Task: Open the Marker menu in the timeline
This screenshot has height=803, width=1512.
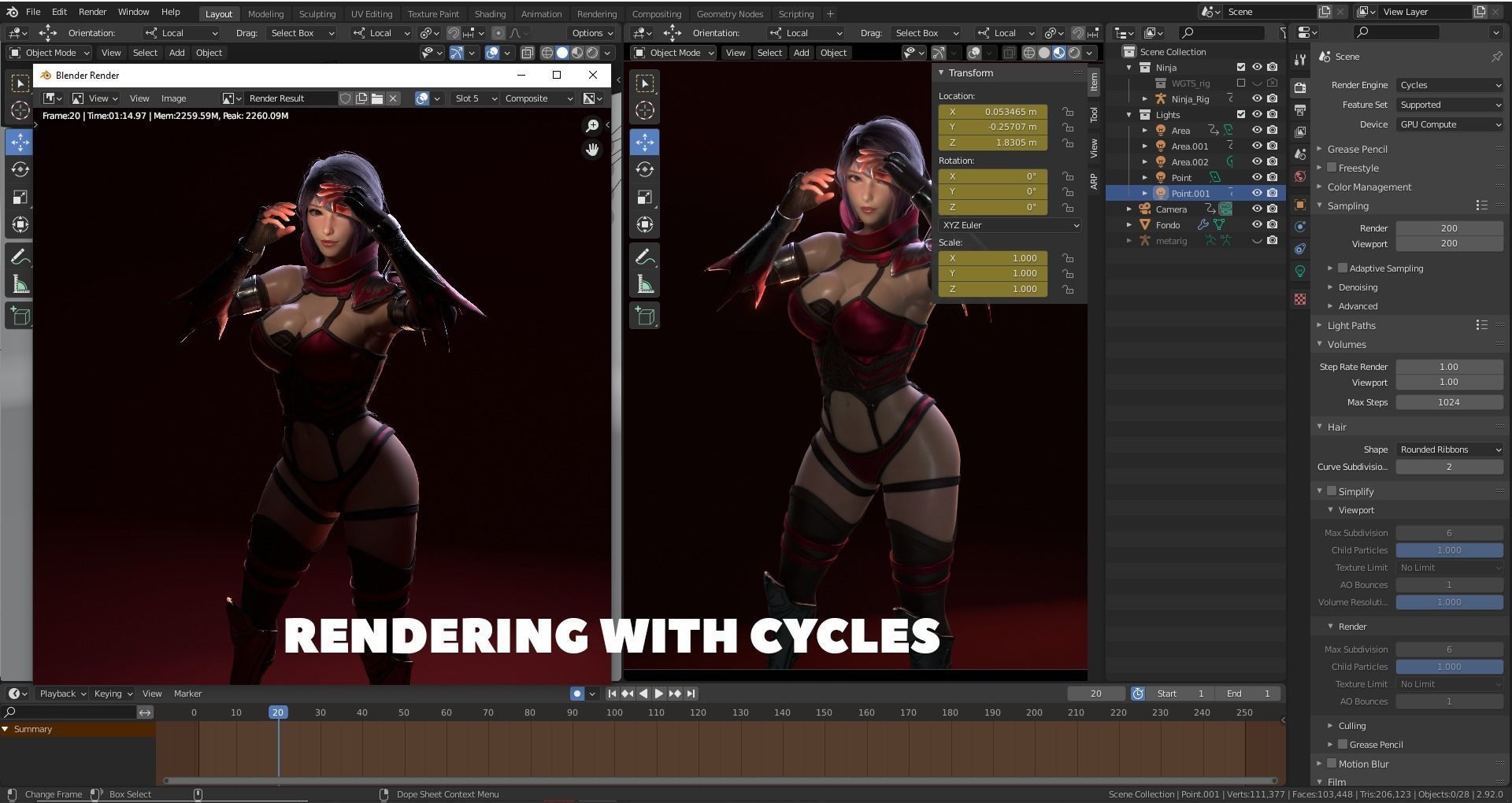Action: [187, 694]
